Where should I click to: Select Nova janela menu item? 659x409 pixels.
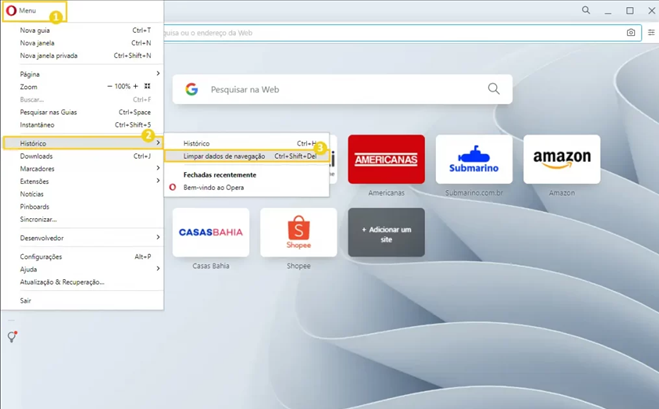pyautogui.click(x=82, y=43)
